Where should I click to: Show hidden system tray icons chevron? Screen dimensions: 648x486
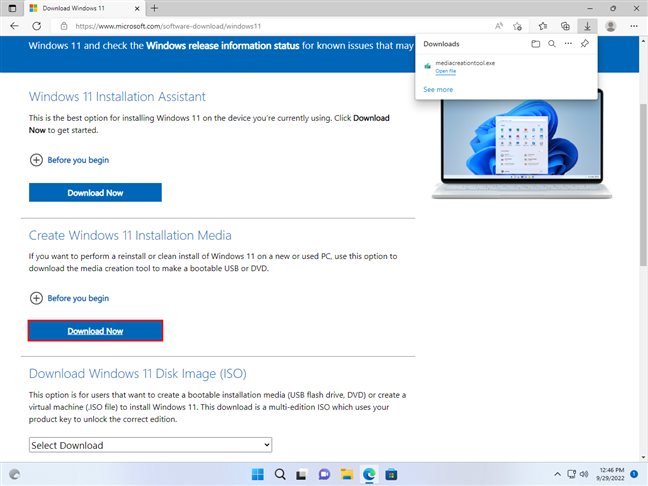[557, 474]
